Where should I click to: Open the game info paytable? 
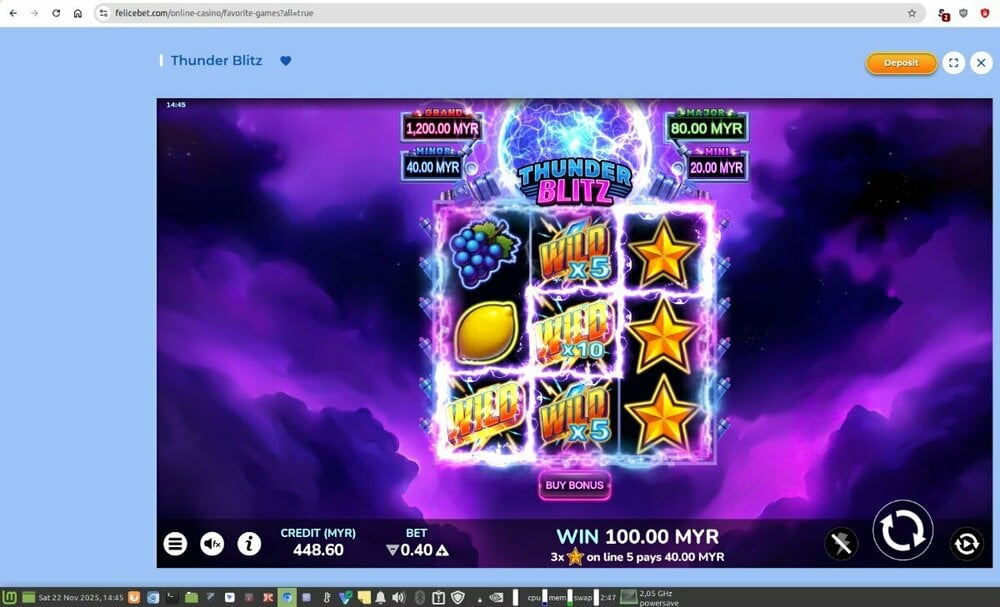pyautogui.click(x=249, y=544)
